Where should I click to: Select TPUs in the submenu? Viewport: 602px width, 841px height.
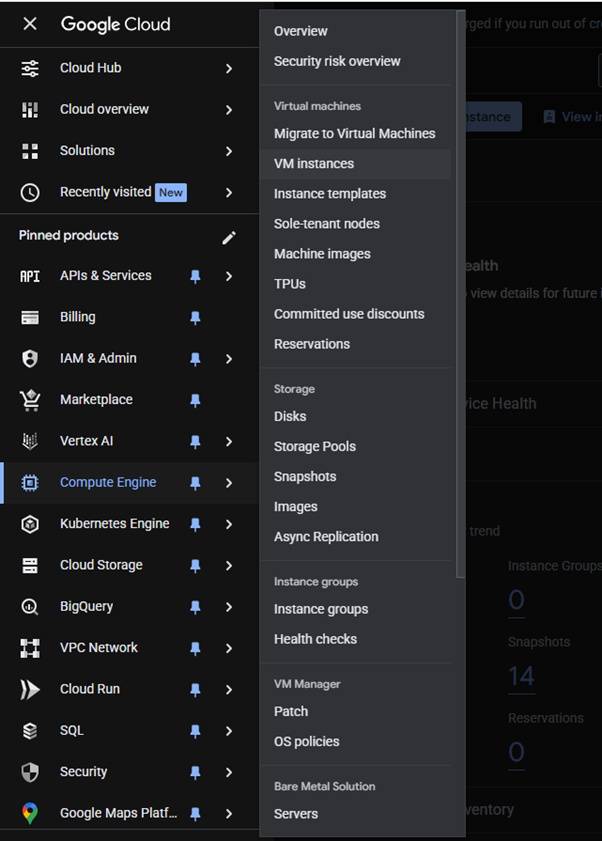(x=355, y=284)
